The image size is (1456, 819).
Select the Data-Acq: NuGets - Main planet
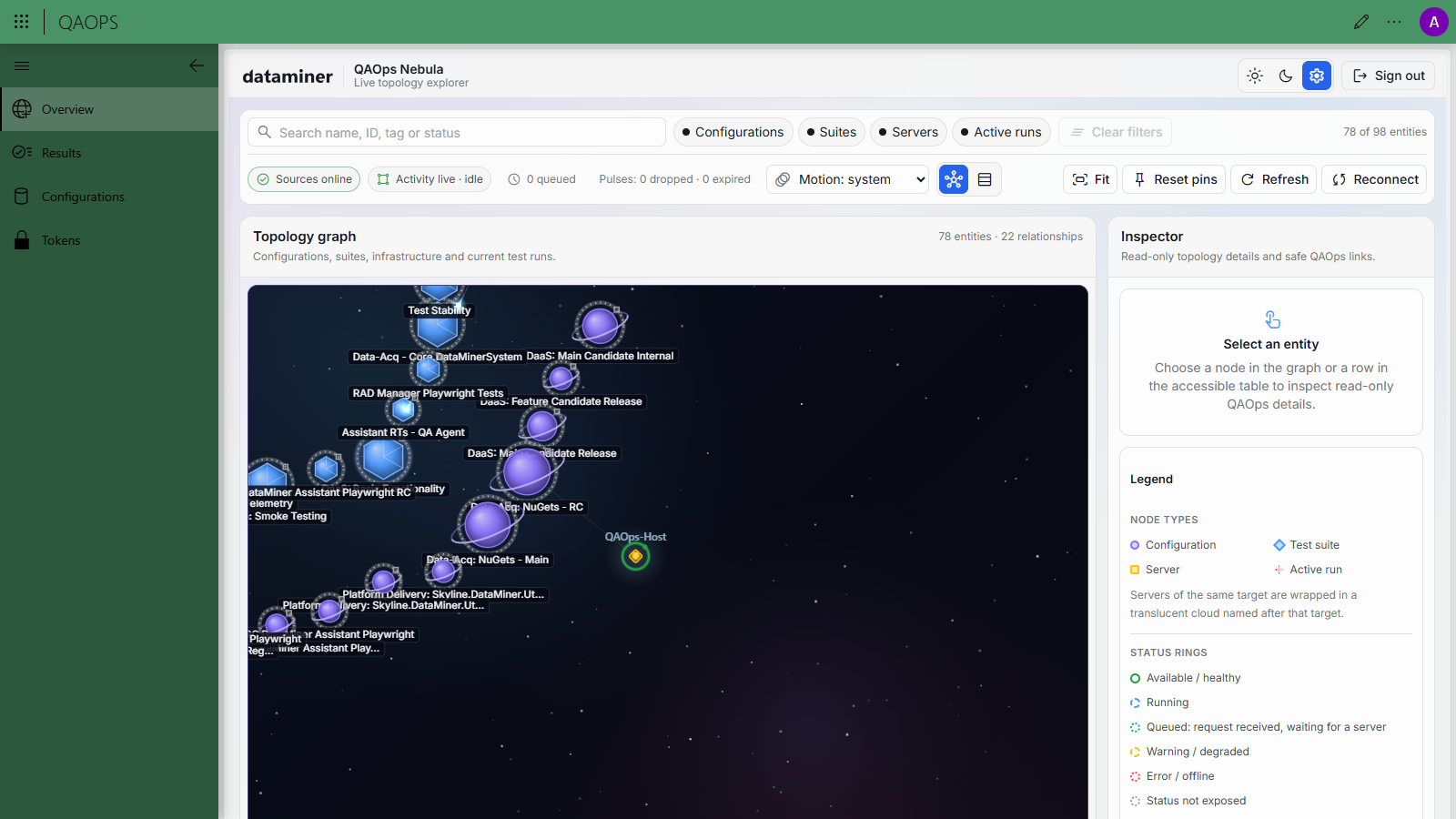487,525
